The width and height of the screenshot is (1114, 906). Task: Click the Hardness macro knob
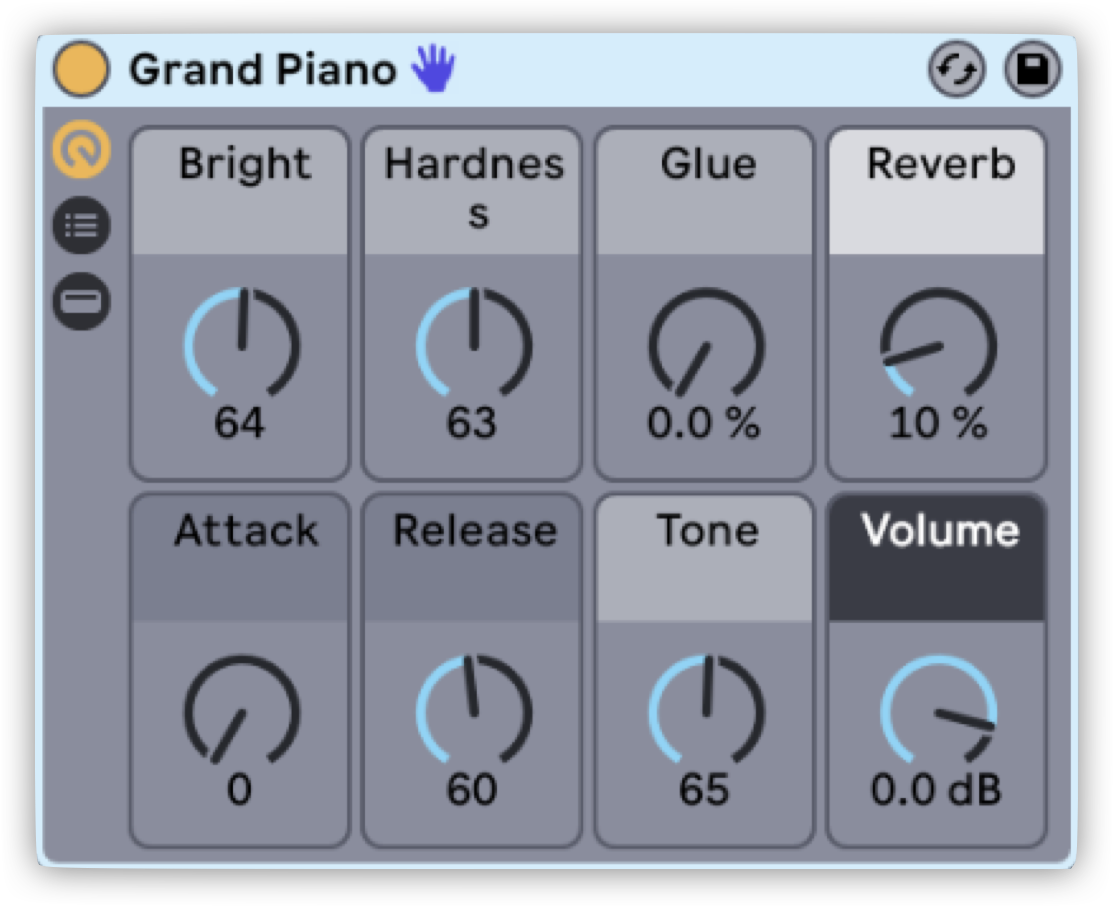point(474,343)
